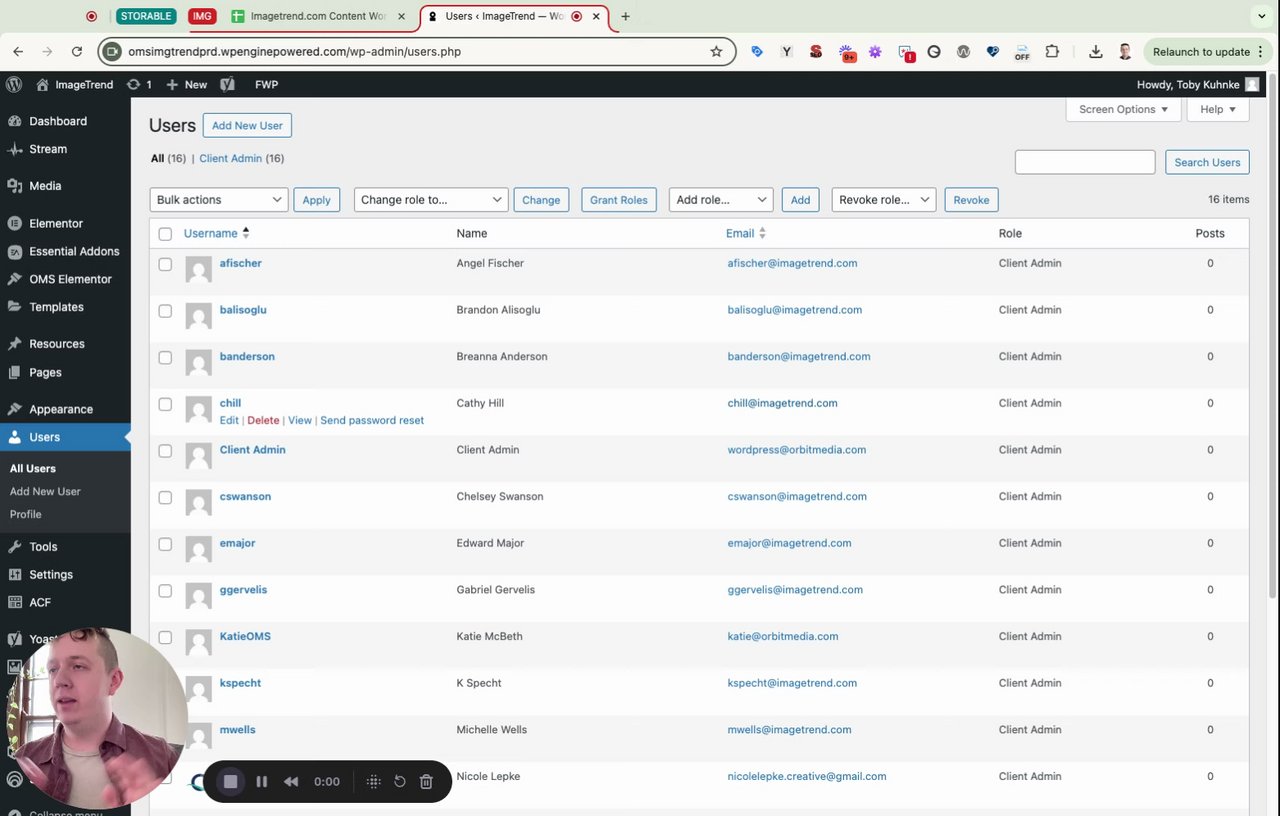Open the Essential Addons icon
The height and width of the screenshot is (816, 1280).
(14, 252)
